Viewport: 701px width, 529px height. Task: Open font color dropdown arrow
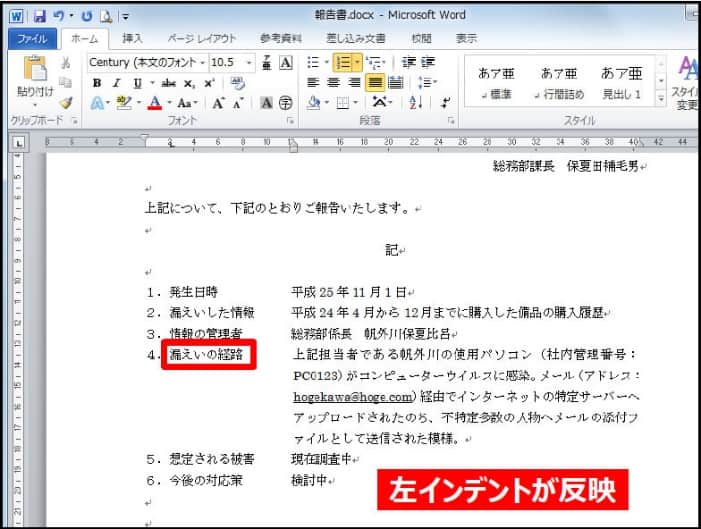point(170,103)
